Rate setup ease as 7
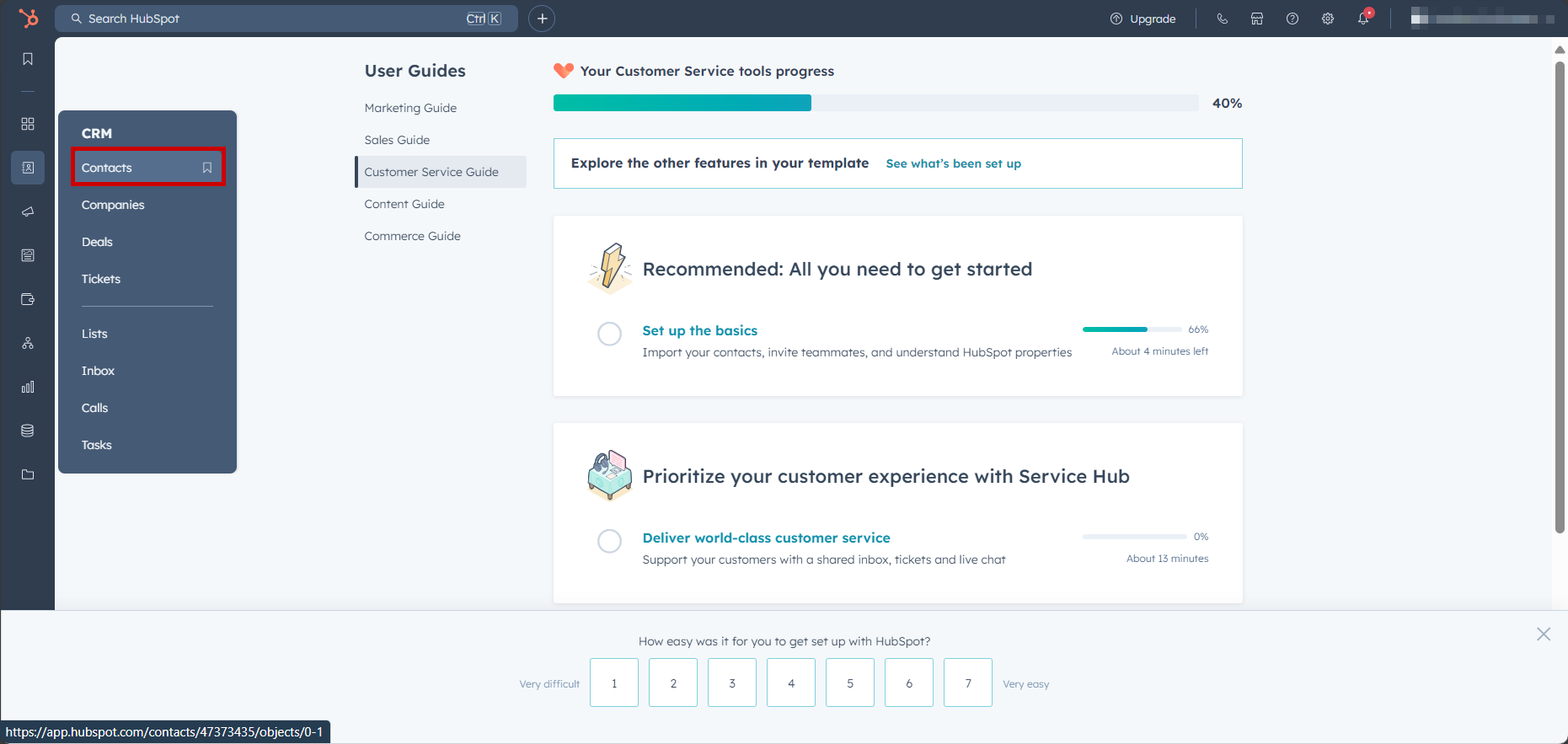Viewport: 1568px width, 744px height. pyautogui.click(x=968, y=682)
